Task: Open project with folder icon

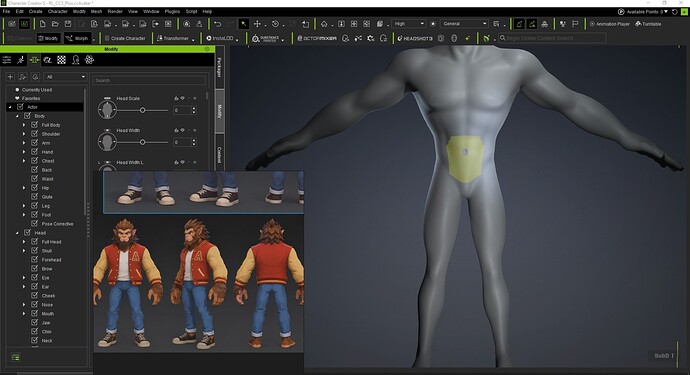Action: pos(55,24)
